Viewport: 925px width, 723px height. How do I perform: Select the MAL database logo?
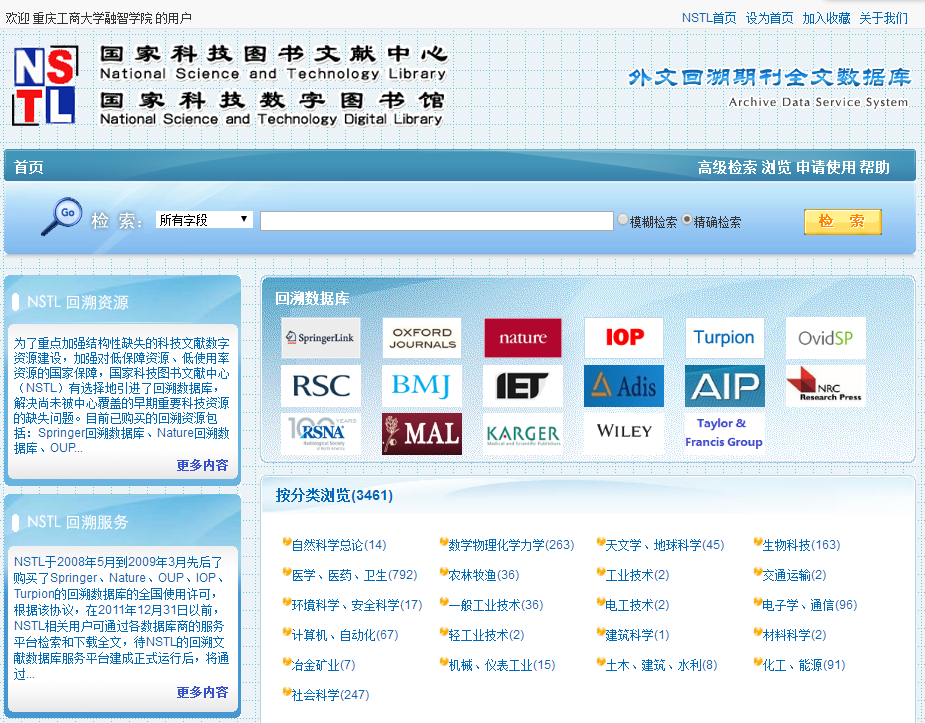coord(422,433)
